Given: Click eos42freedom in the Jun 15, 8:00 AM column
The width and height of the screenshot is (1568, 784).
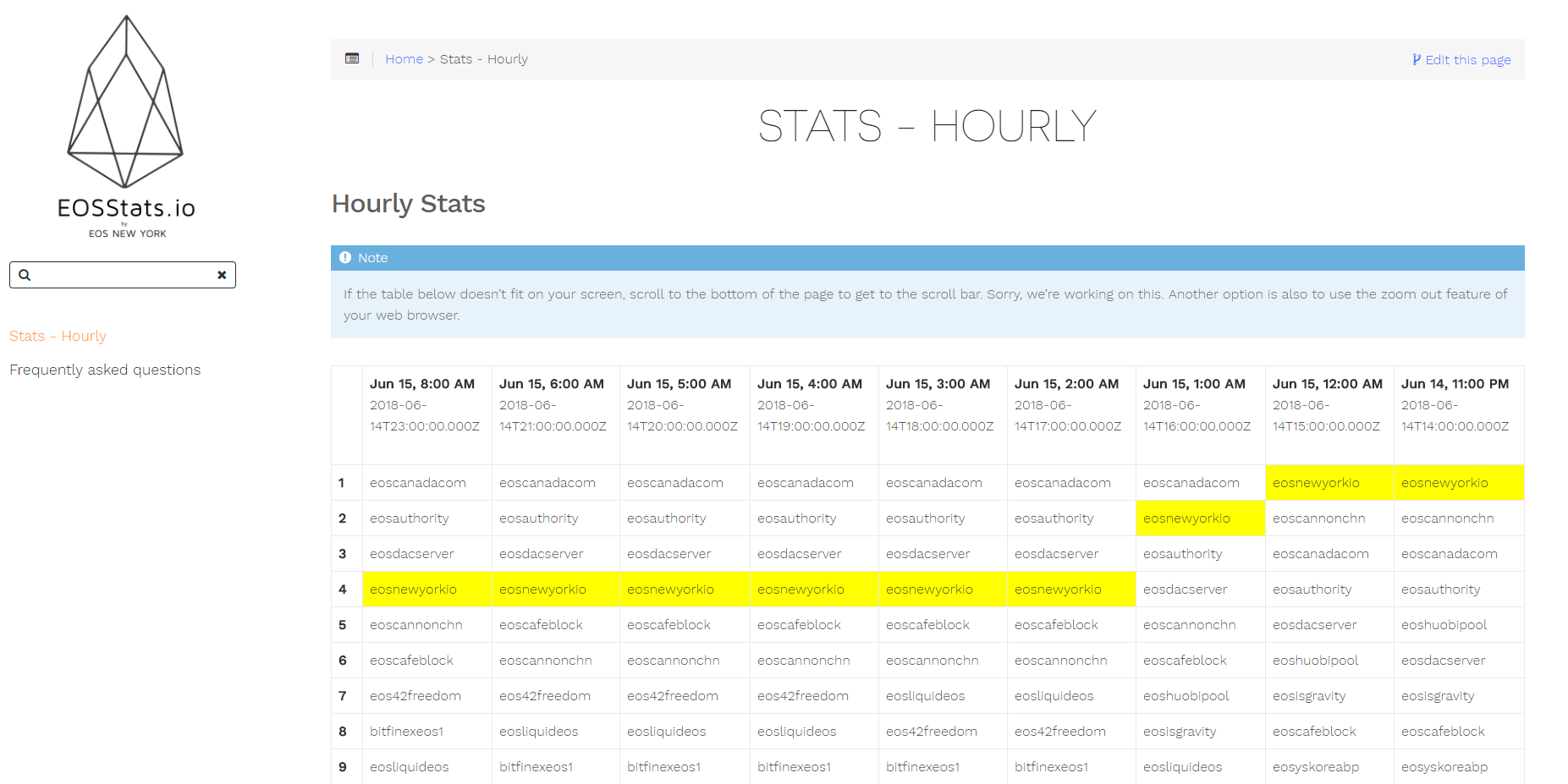Looking at the screenshot, I should click(415, 696).
